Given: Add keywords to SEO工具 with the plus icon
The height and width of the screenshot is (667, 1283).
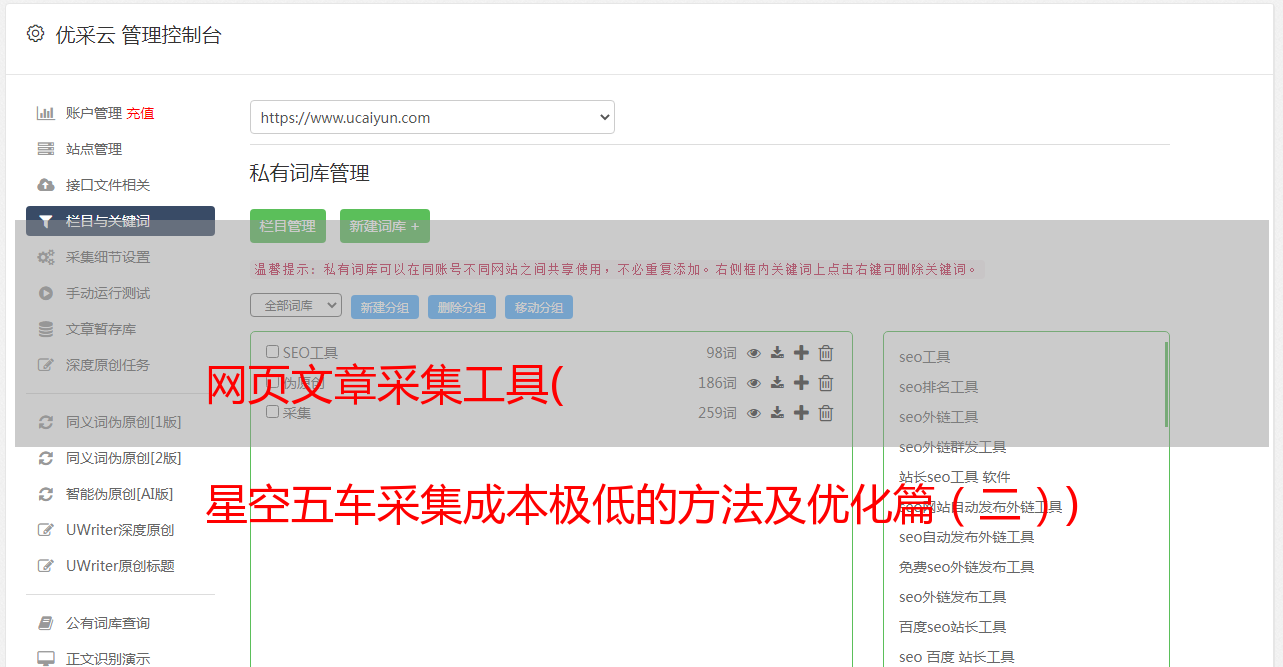Looking at the screenshot, I should (801, 353).
